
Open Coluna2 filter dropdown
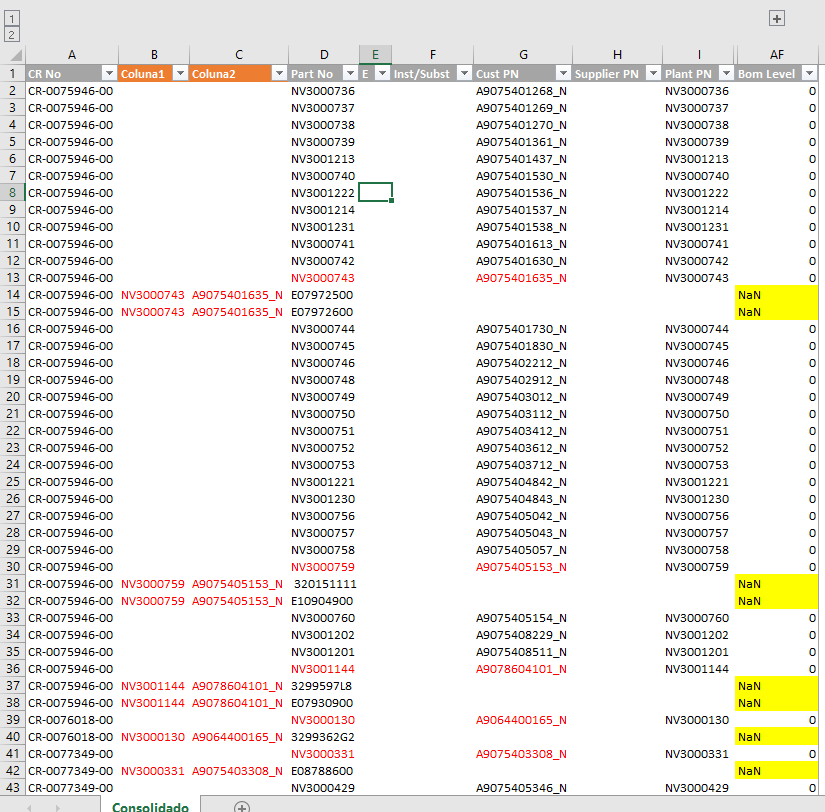[x=279, y=73]
